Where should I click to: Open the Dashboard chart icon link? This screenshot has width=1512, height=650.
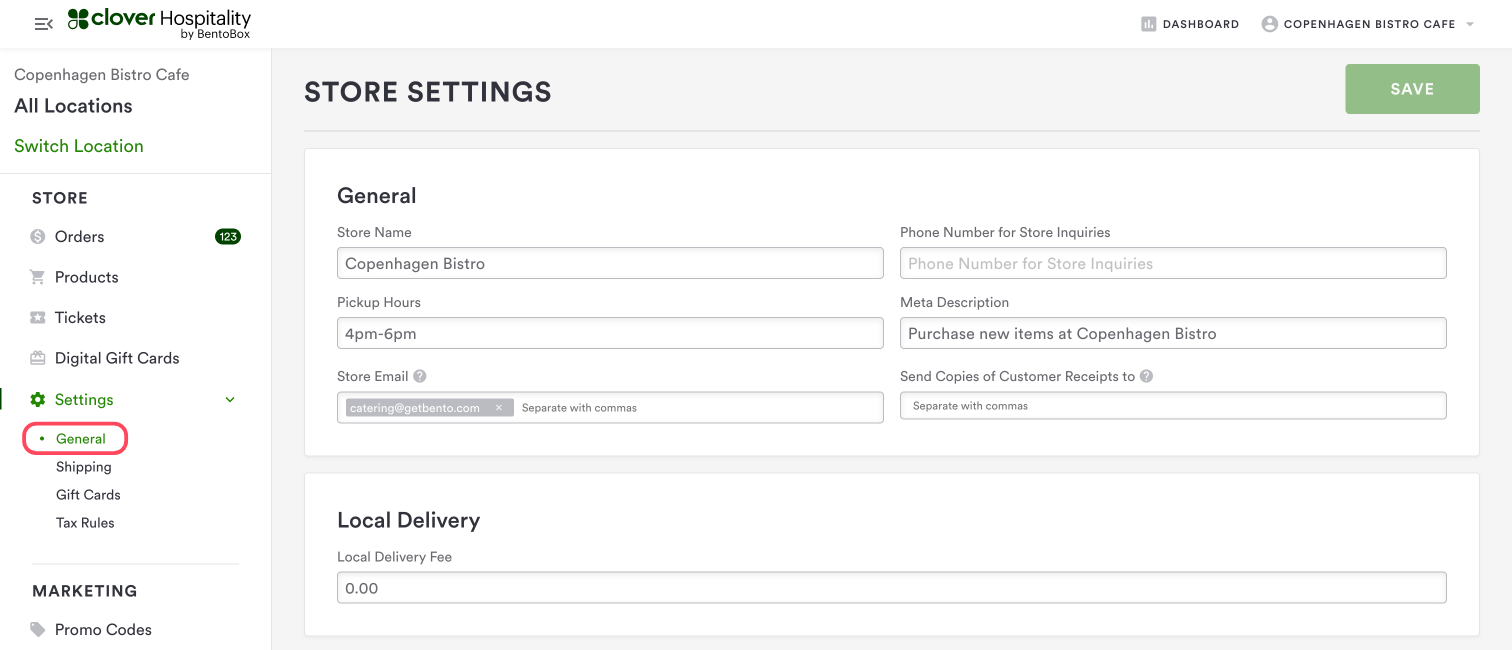pos(1149,24)
